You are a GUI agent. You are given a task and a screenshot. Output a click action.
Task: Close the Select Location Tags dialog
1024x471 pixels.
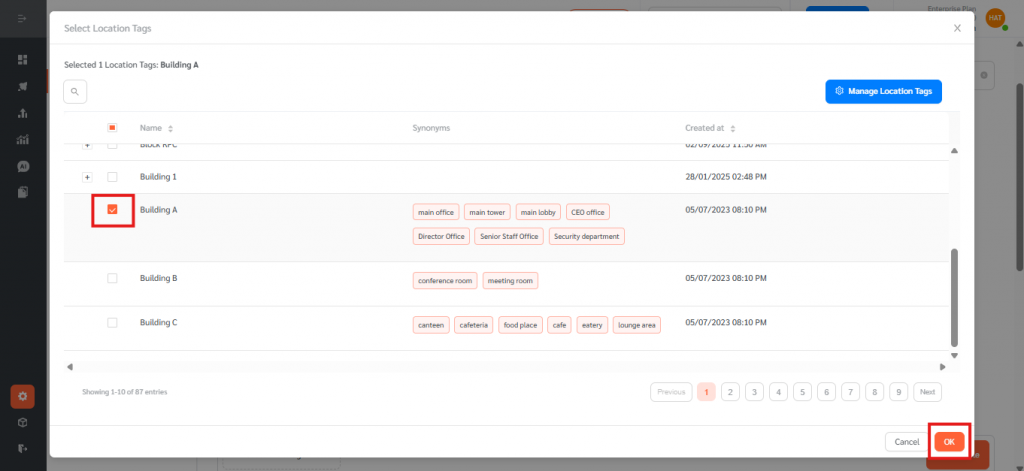pyautogui.click(x=957, y=29)
